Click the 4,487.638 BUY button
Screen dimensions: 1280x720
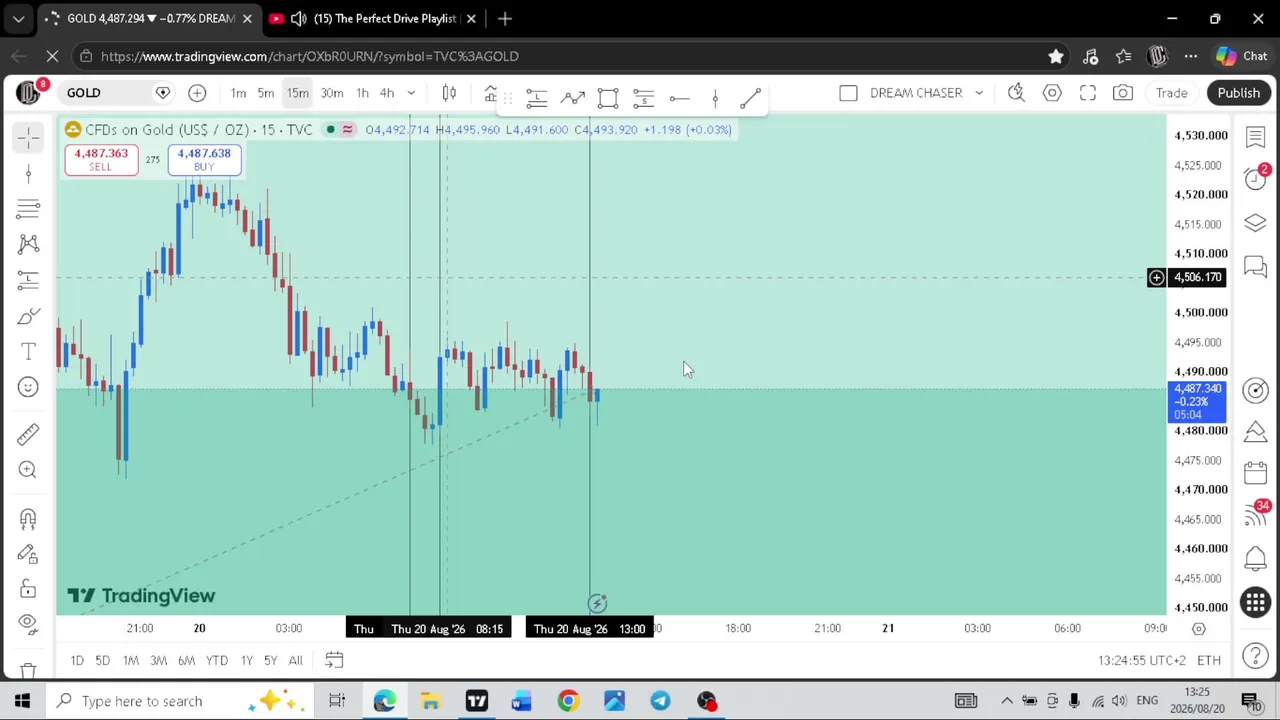(x=204, y=159)
